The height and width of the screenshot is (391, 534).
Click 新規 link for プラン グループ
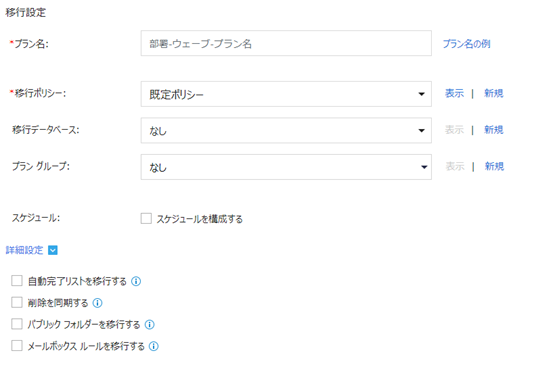(x=494, y=166)
